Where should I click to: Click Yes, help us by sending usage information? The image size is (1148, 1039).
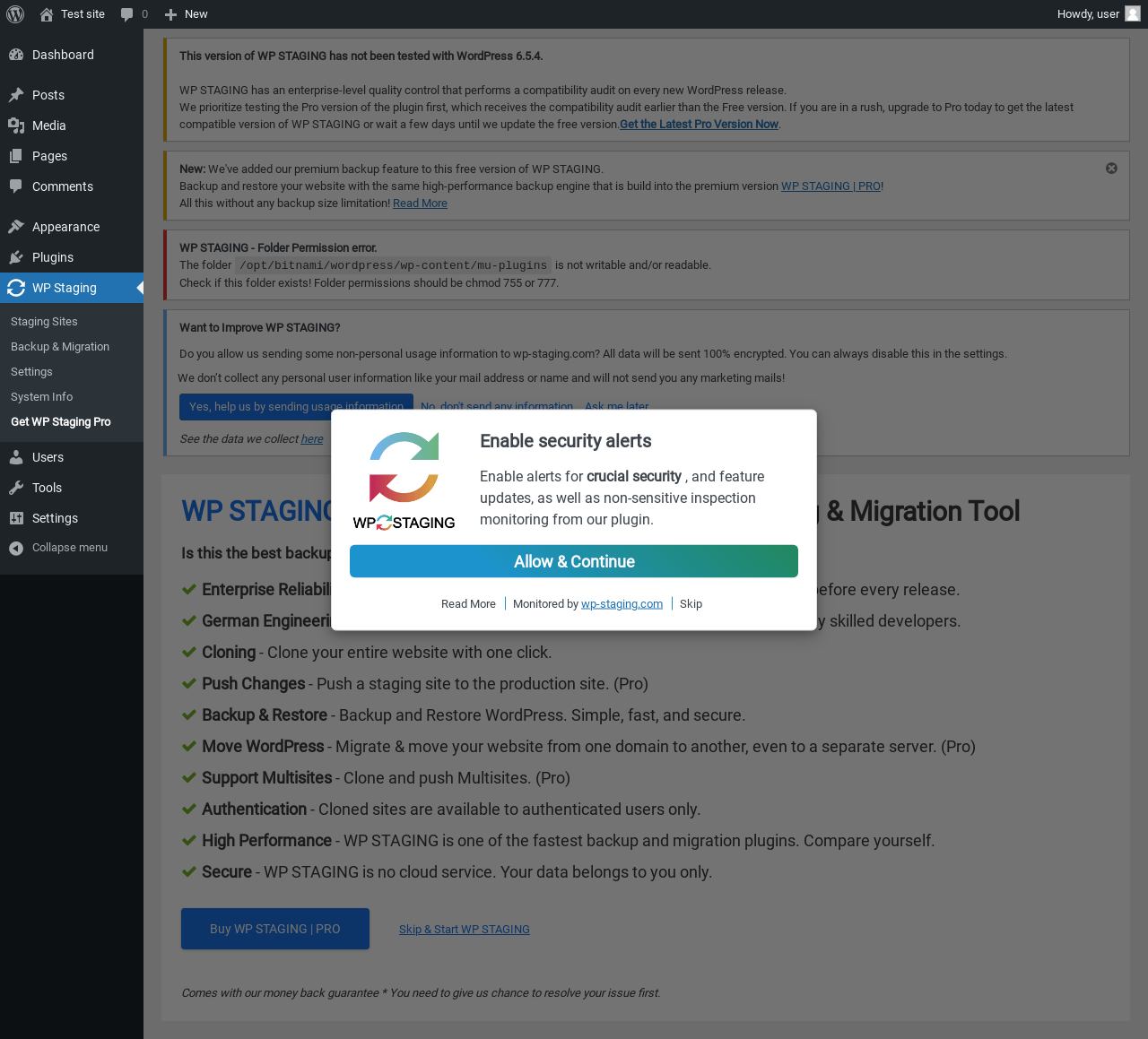tap(296, 407)
